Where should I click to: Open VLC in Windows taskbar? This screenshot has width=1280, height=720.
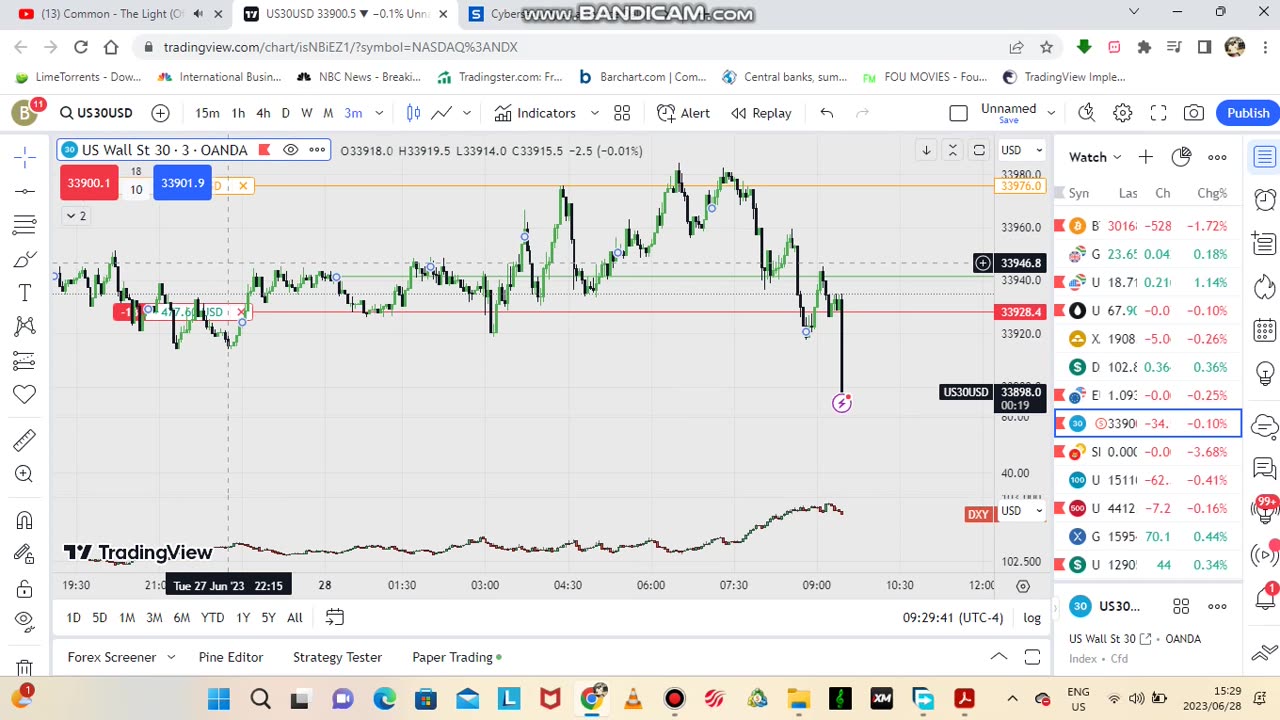point(633,699)
